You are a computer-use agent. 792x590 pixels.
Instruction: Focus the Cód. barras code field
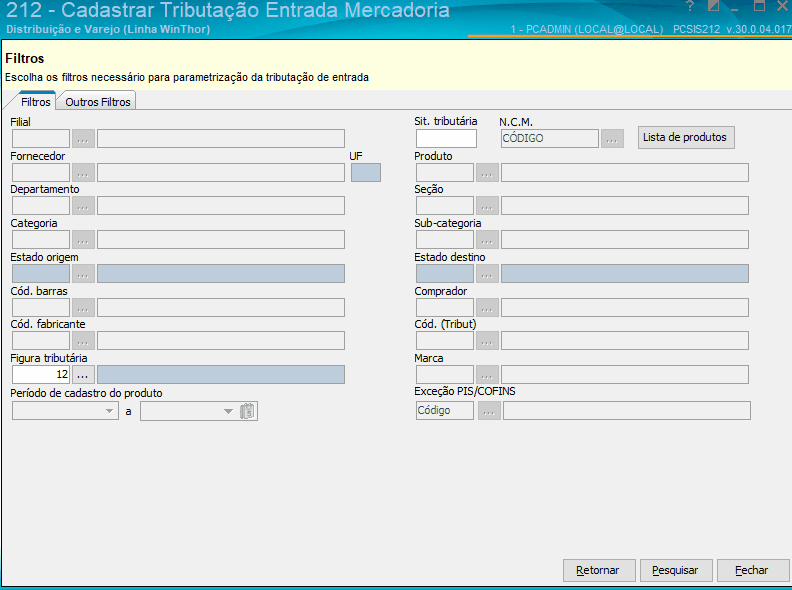tap(41, 308)
